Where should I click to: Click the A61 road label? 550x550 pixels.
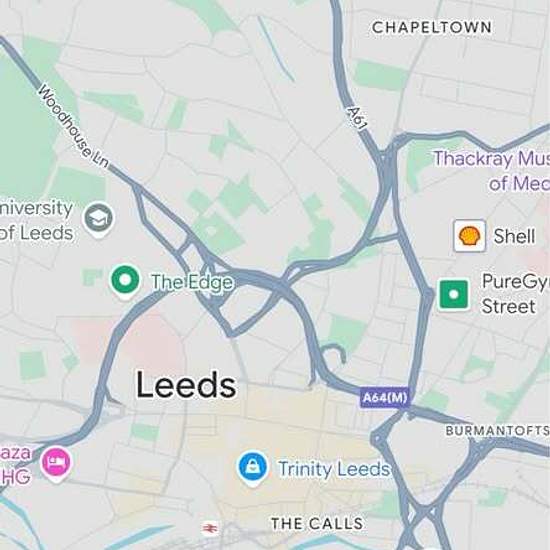coord(357,119)
